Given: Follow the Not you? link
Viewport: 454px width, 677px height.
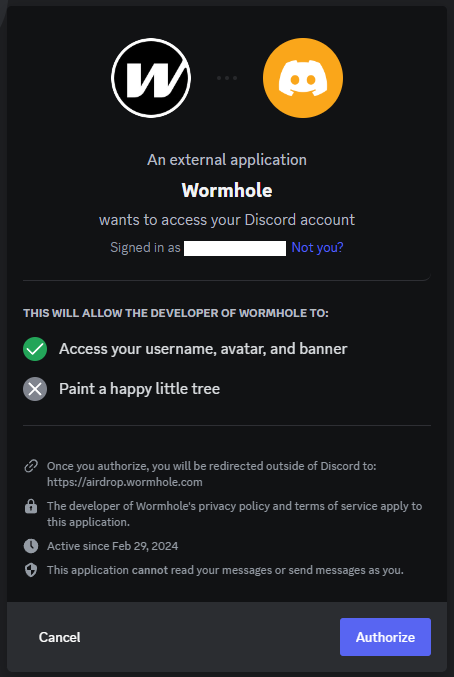Looking at the screenshot, I should [318, 248].
